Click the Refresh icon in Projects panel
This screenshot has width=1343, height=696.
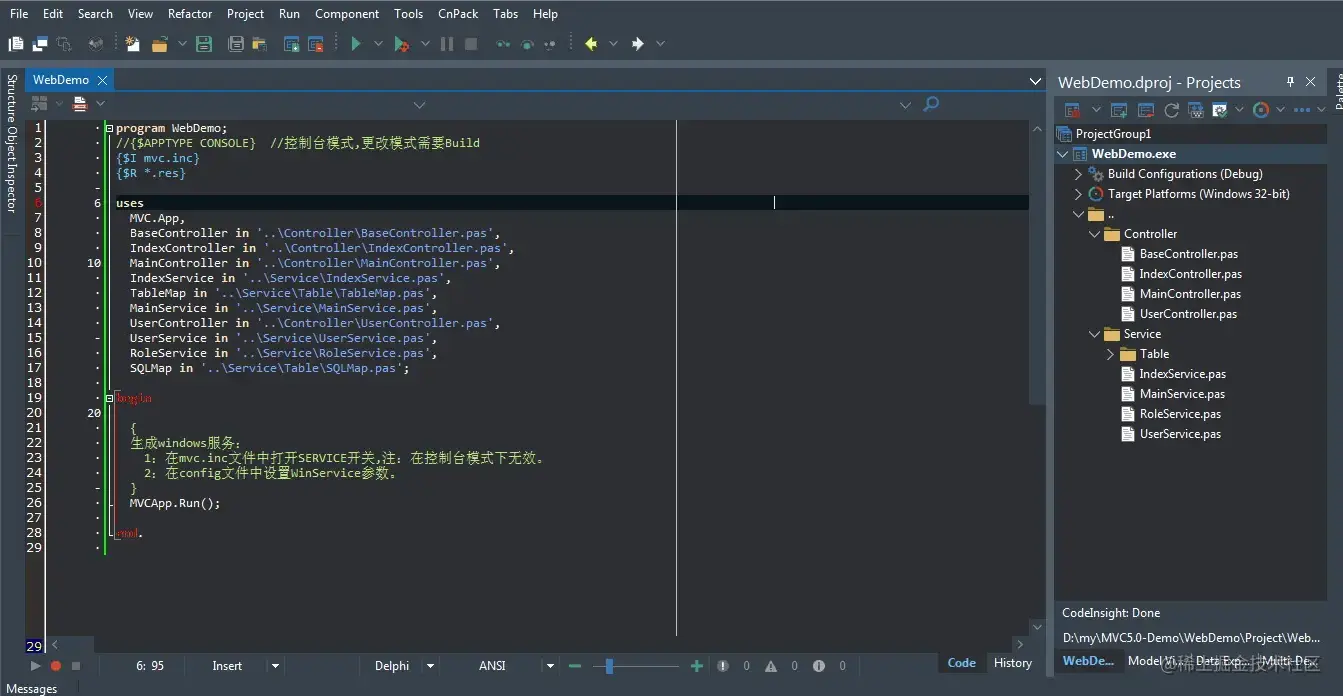(x=1171, y=110)
